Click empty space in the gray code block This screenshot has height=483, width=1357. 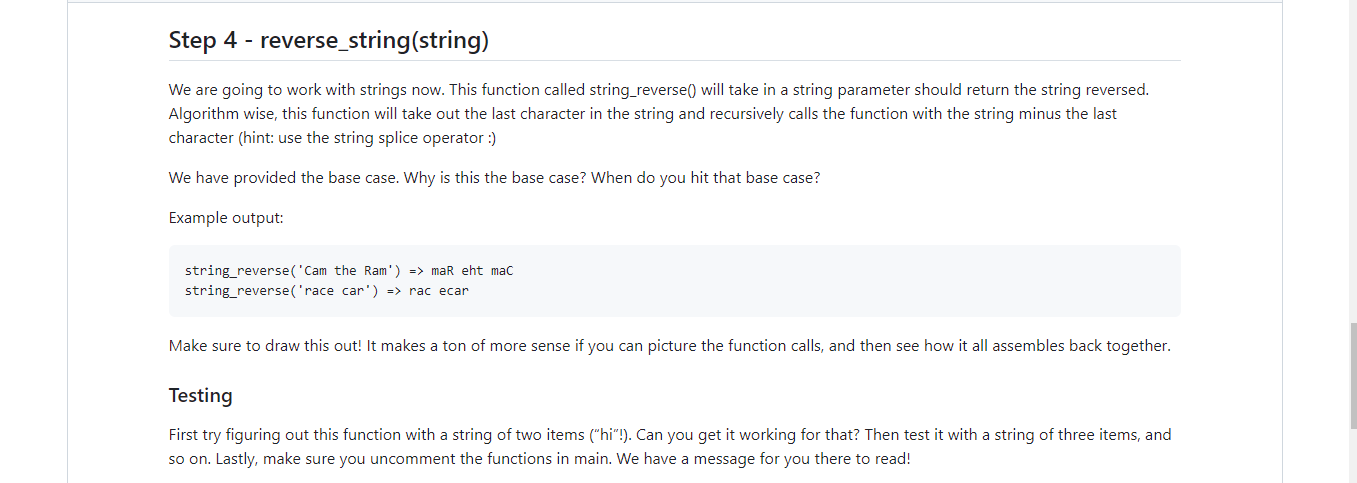pyautogui.click(x=850, y=281)
